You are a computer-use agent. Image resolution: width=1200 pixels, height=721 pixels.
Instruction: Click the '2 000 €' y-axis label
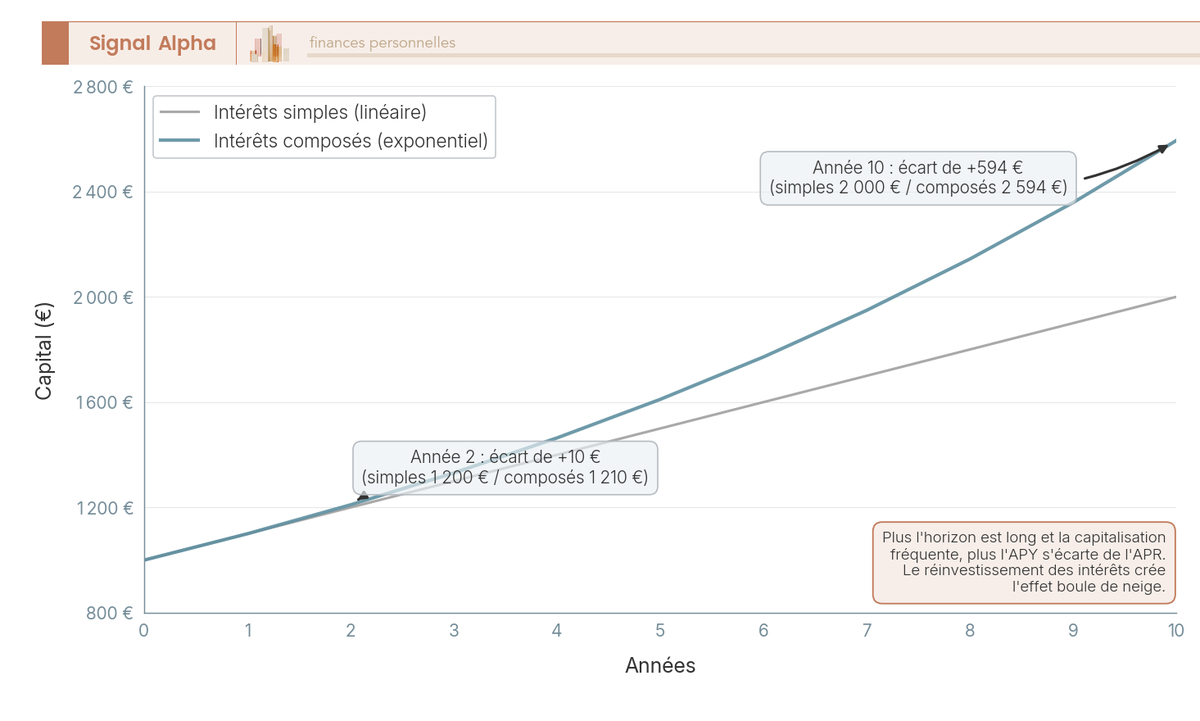[x=103, y=297]
